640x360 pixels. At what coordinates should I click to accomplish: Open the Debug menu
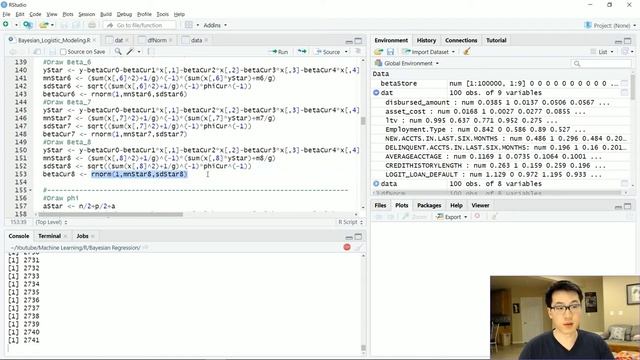pyautogui.click(x=124, y=14)
